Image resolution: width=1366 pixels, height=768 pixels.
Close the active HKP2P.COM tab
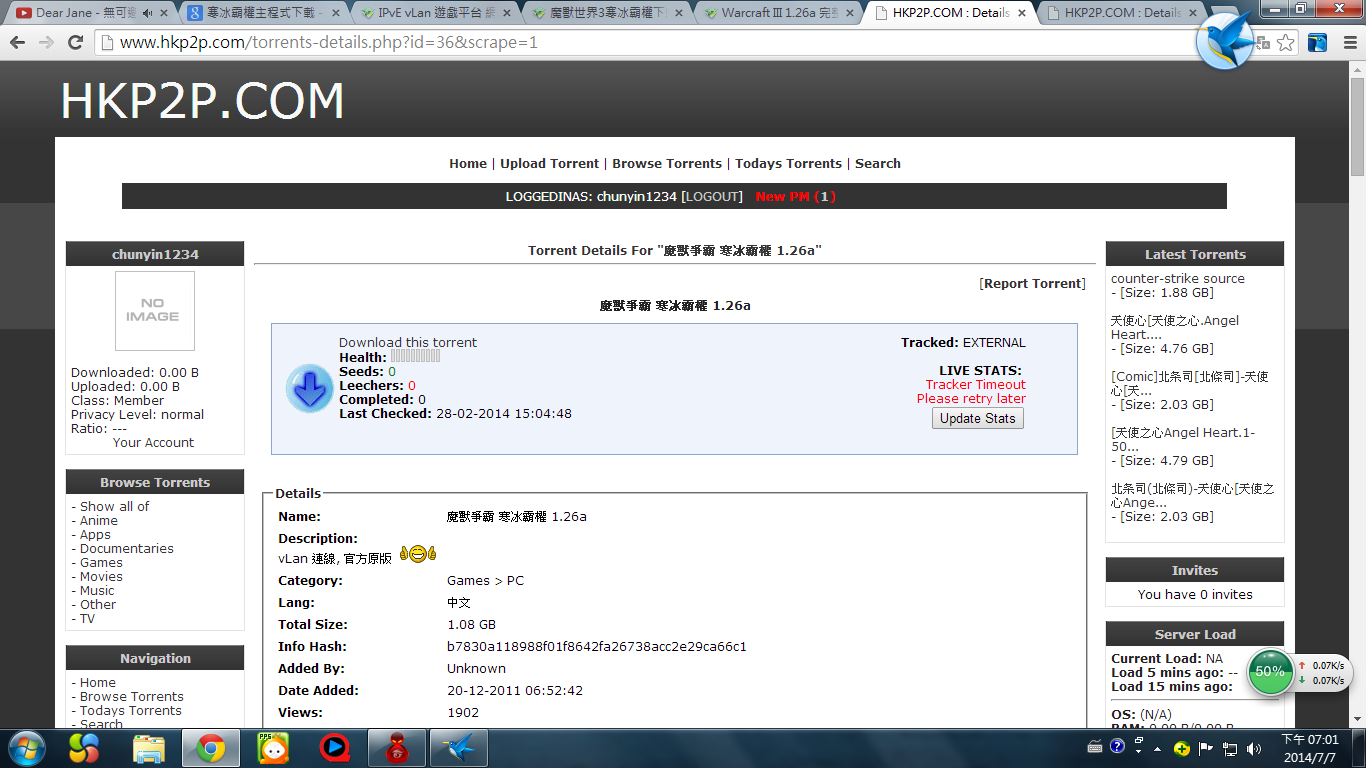pyautogui.click(x=1022, y=13)
